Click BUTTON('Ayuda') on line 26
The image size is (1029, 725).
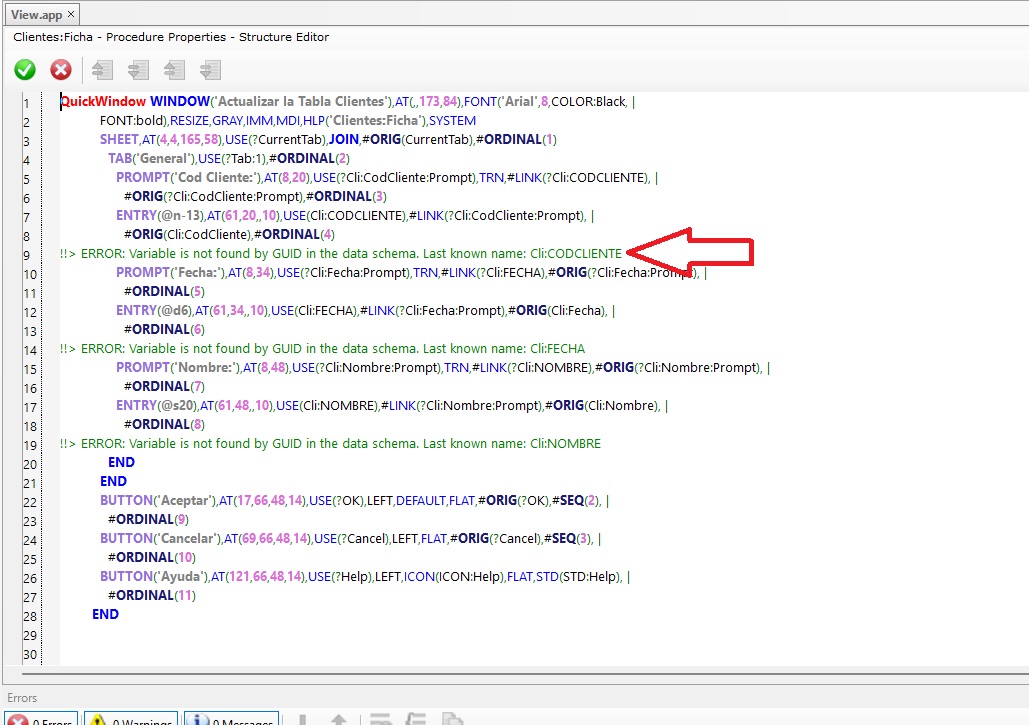tap(154, 577)
